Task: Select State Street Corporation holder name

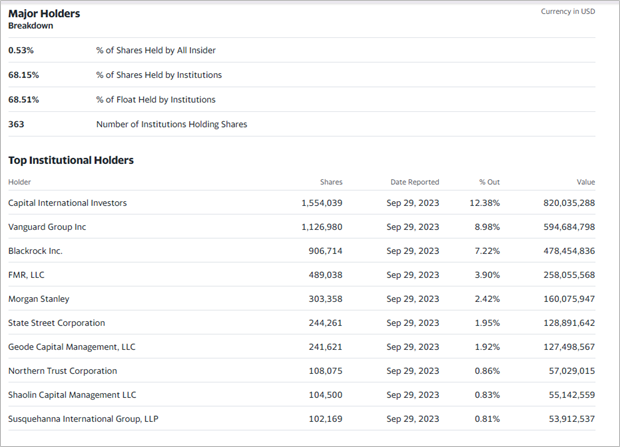Action: coord(57,323)
